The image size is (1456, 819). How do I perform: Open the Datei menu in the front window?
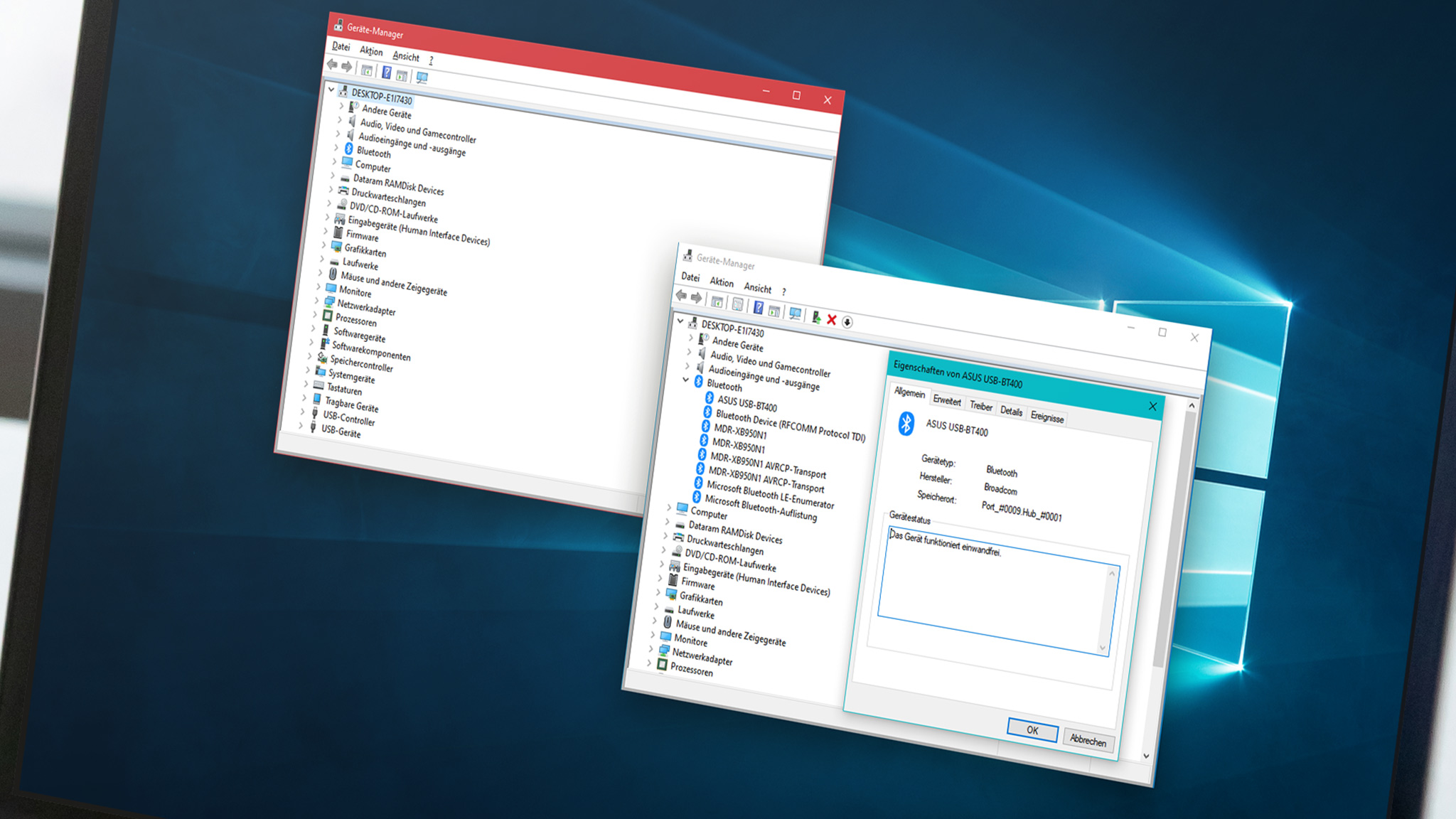pyautogui.click(x=690, y=277)
